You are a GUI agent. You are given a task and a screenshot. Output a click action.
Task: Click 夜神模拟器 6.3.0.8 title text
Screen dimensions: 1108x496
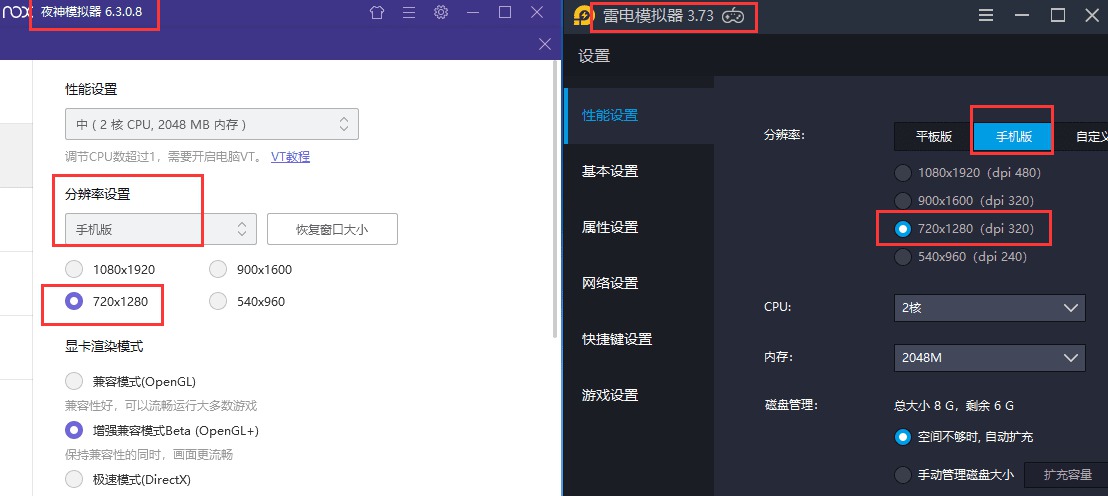click(x=94, y=13)
